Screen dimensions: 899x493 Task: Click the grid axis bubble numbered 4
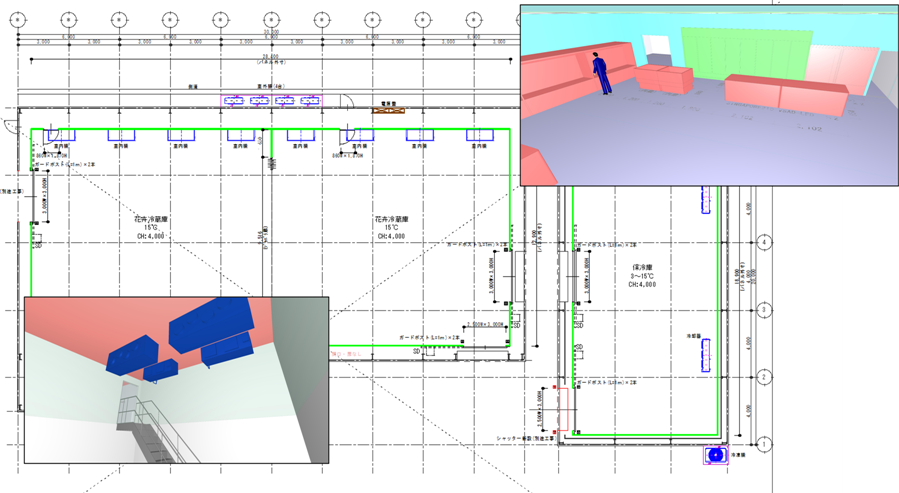tap(765, 242)
